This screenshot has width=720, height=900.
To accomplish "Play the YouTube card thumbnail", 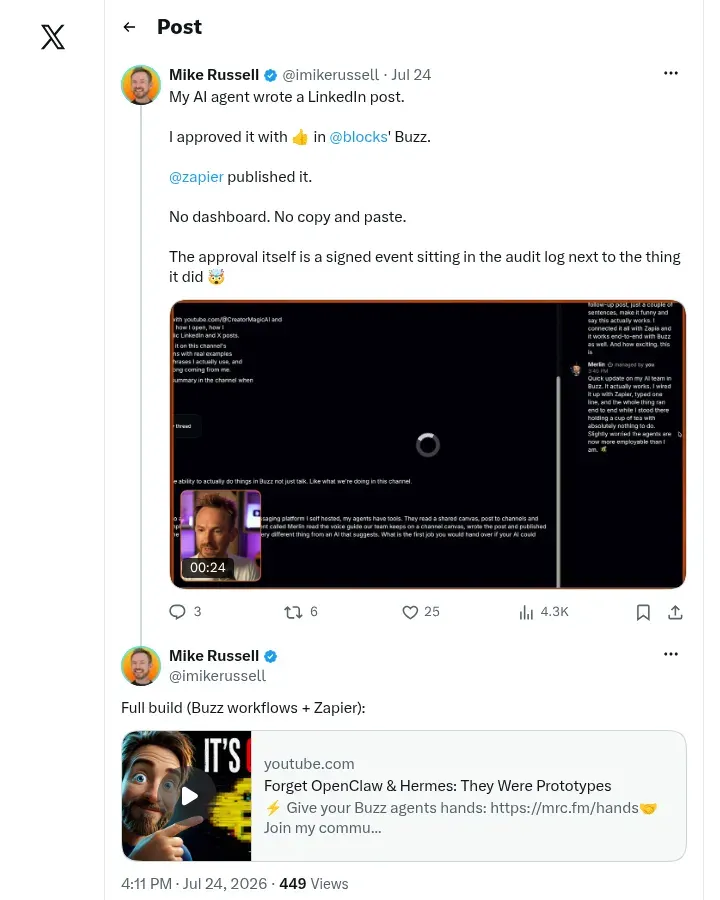I will point(186,796).
